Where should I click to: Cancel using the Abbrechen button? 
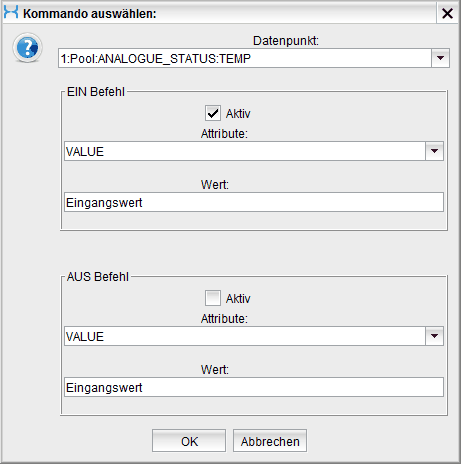(x=270, y=441)
